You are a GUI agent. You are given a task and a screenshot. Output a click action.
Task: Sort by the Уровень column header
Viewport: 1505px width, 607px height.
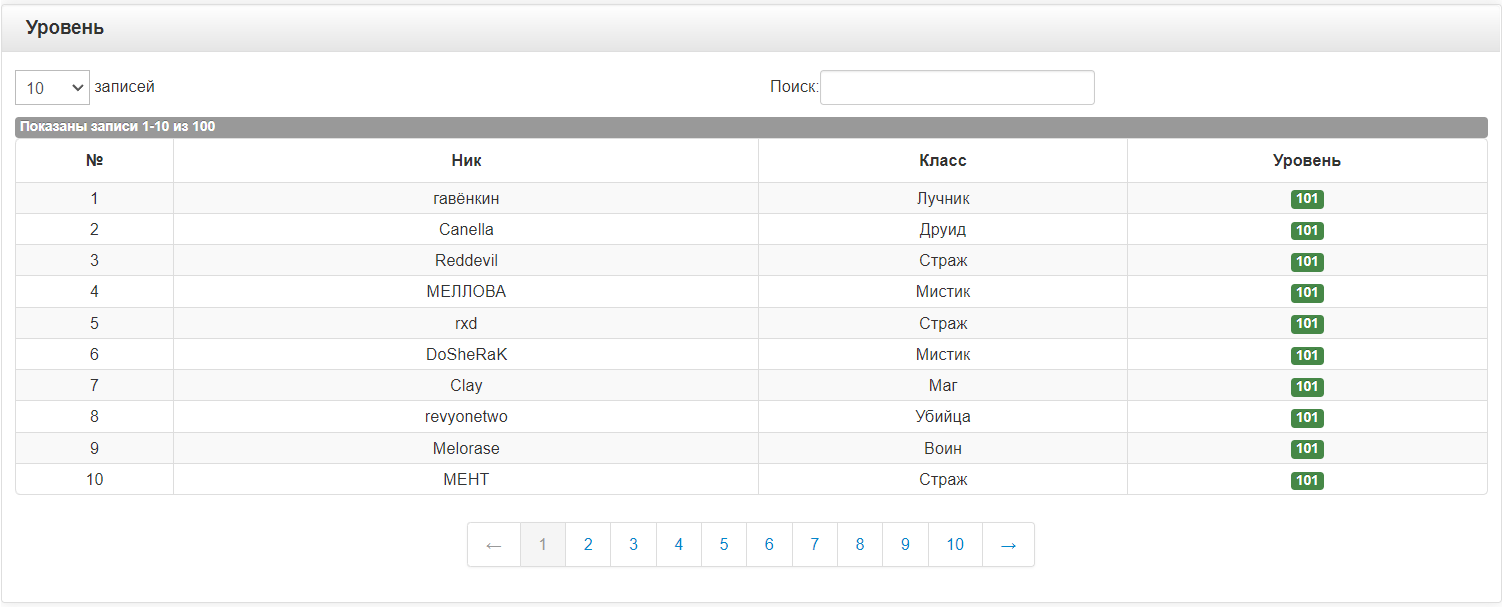pos(1306,161)
